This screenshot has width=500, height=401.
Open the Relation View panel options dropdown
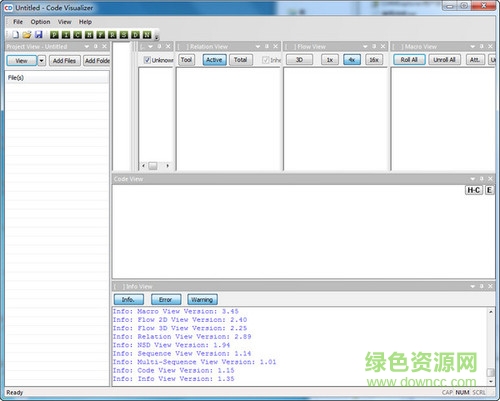point(258,46)
